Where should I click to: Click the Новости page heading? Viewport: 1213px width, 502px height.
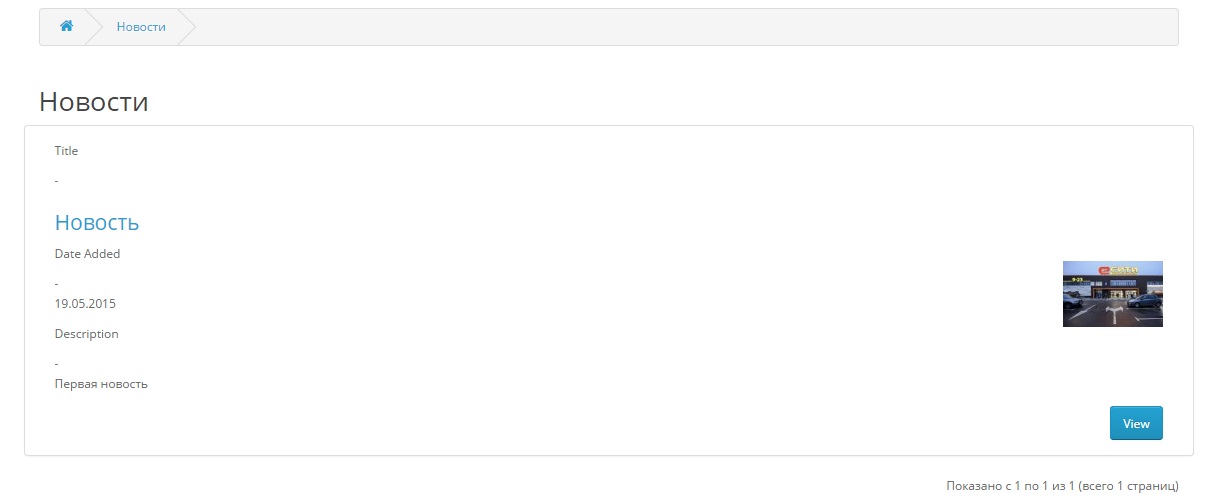pos(94,101)
